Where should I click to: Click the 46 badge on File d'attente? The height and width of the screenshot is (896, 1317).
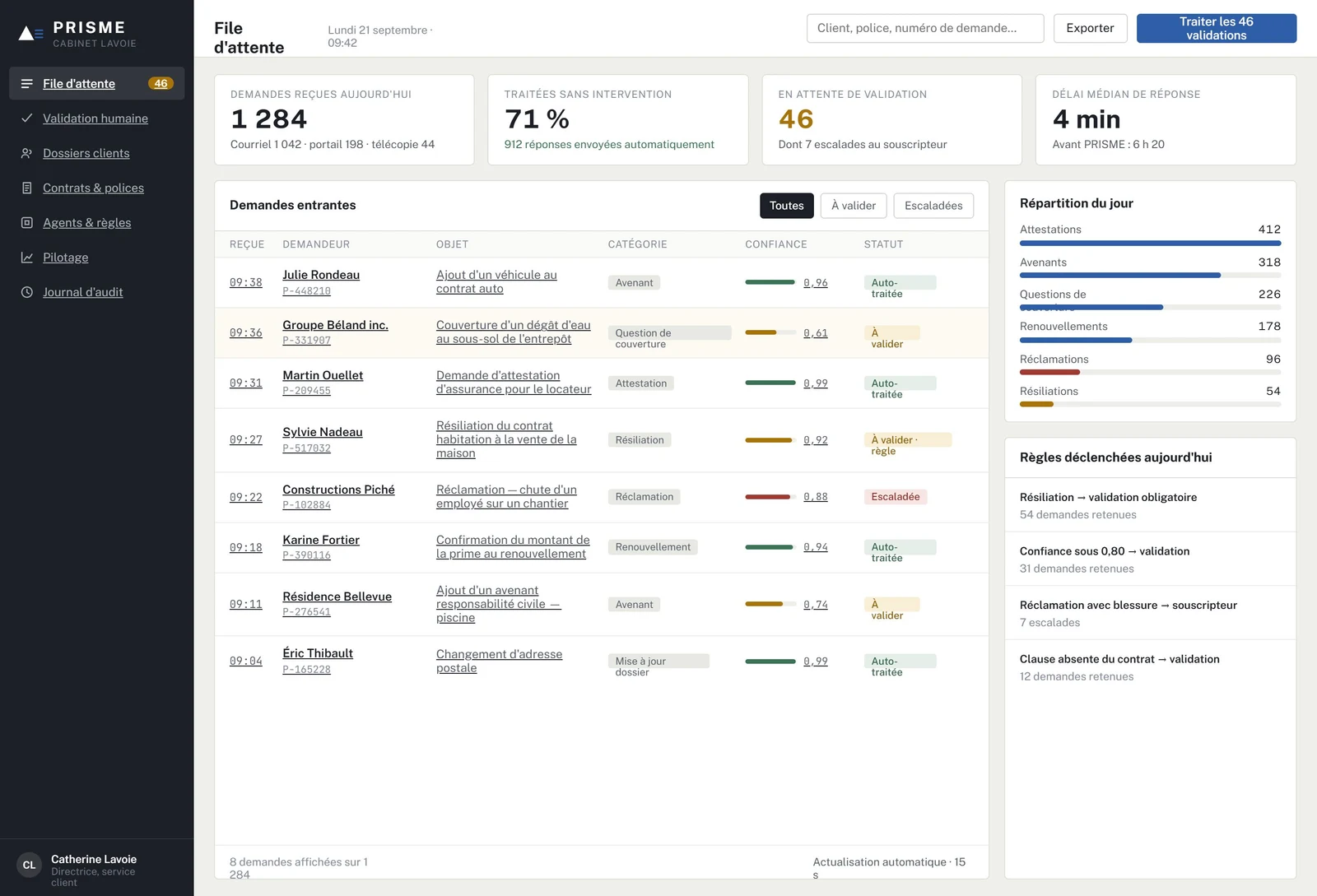[161, 84]
